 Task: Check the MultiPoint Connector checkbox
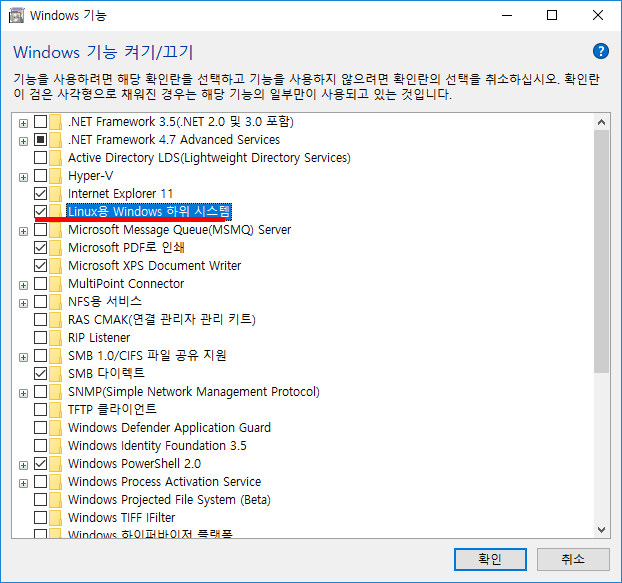pos(40,284)
